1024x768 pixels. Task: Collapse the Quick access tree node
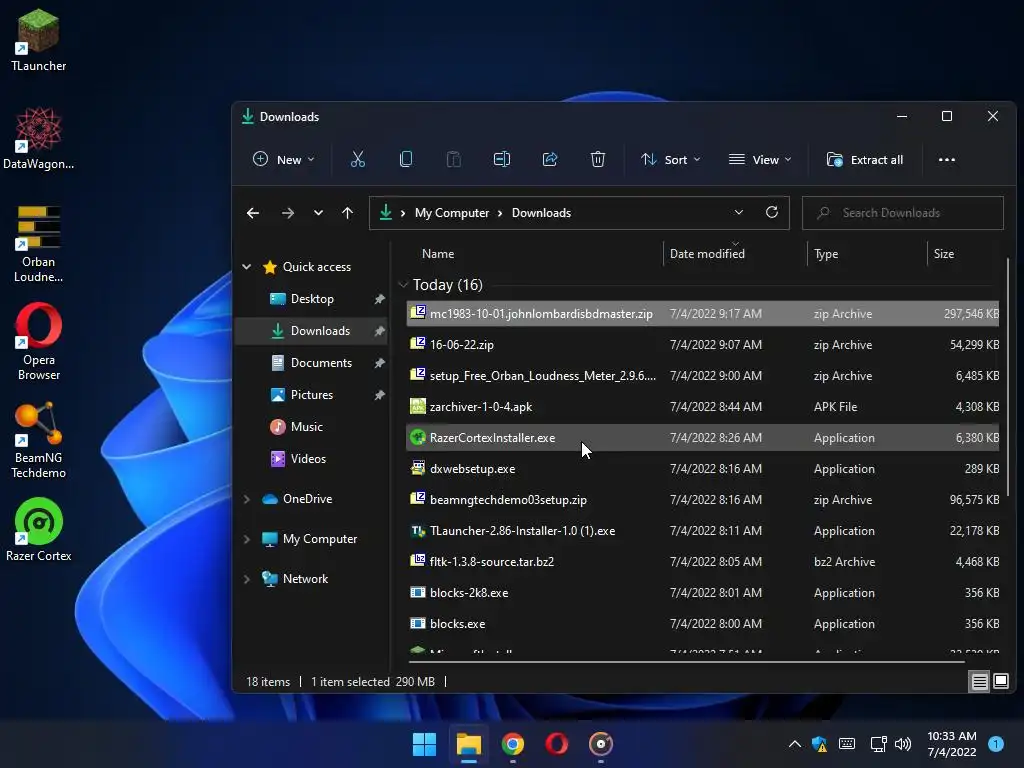tap(247, 266)
